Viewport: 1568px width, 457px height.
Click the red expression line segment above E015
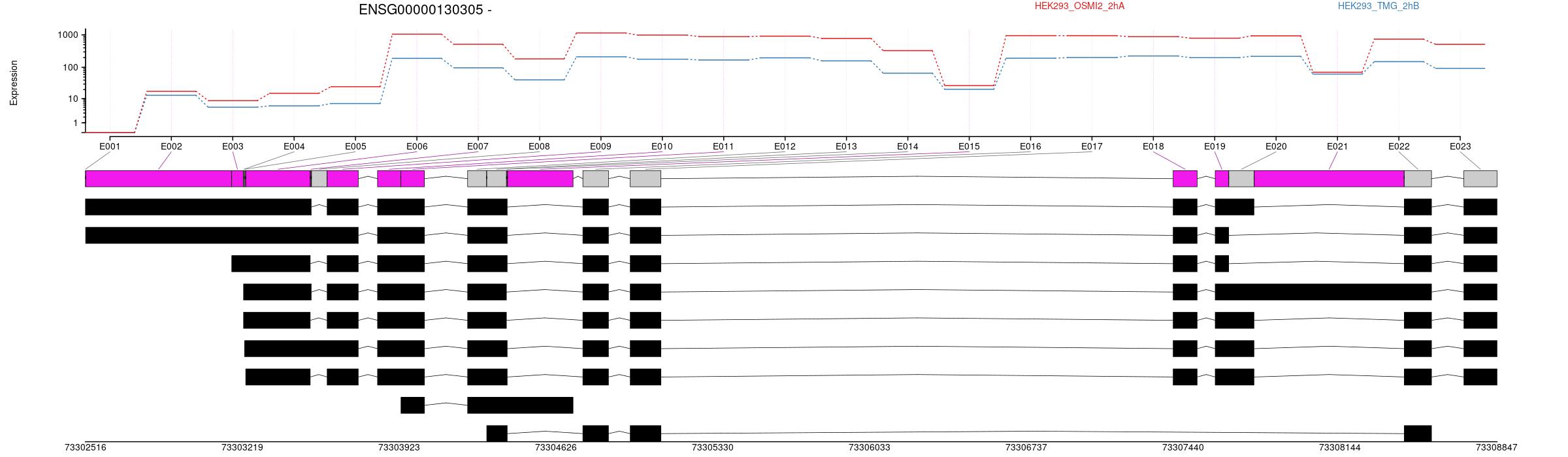click(969, 86)
